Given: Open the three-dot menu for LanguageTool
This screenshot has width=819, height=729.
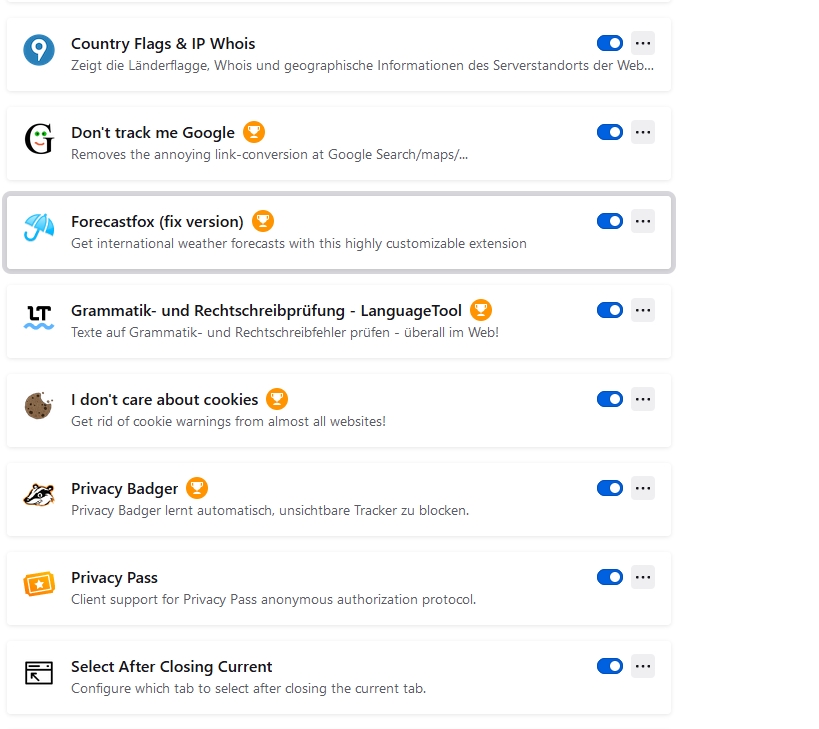Looking at the screenshot, I should coord(643,310).
